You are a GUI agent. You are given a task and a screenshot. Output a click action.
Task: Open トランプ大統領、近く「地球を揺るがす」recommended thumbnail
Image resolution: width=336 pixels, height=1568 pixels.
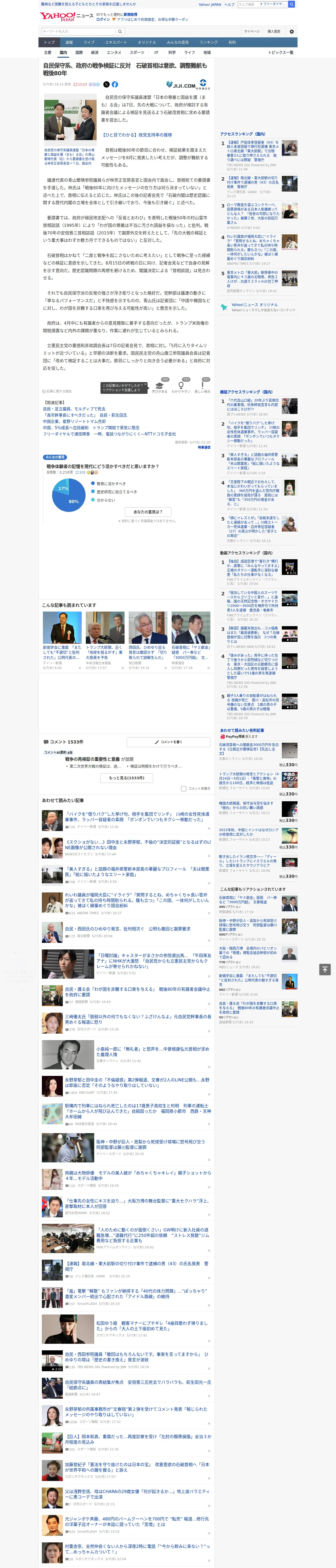point(105,627)
